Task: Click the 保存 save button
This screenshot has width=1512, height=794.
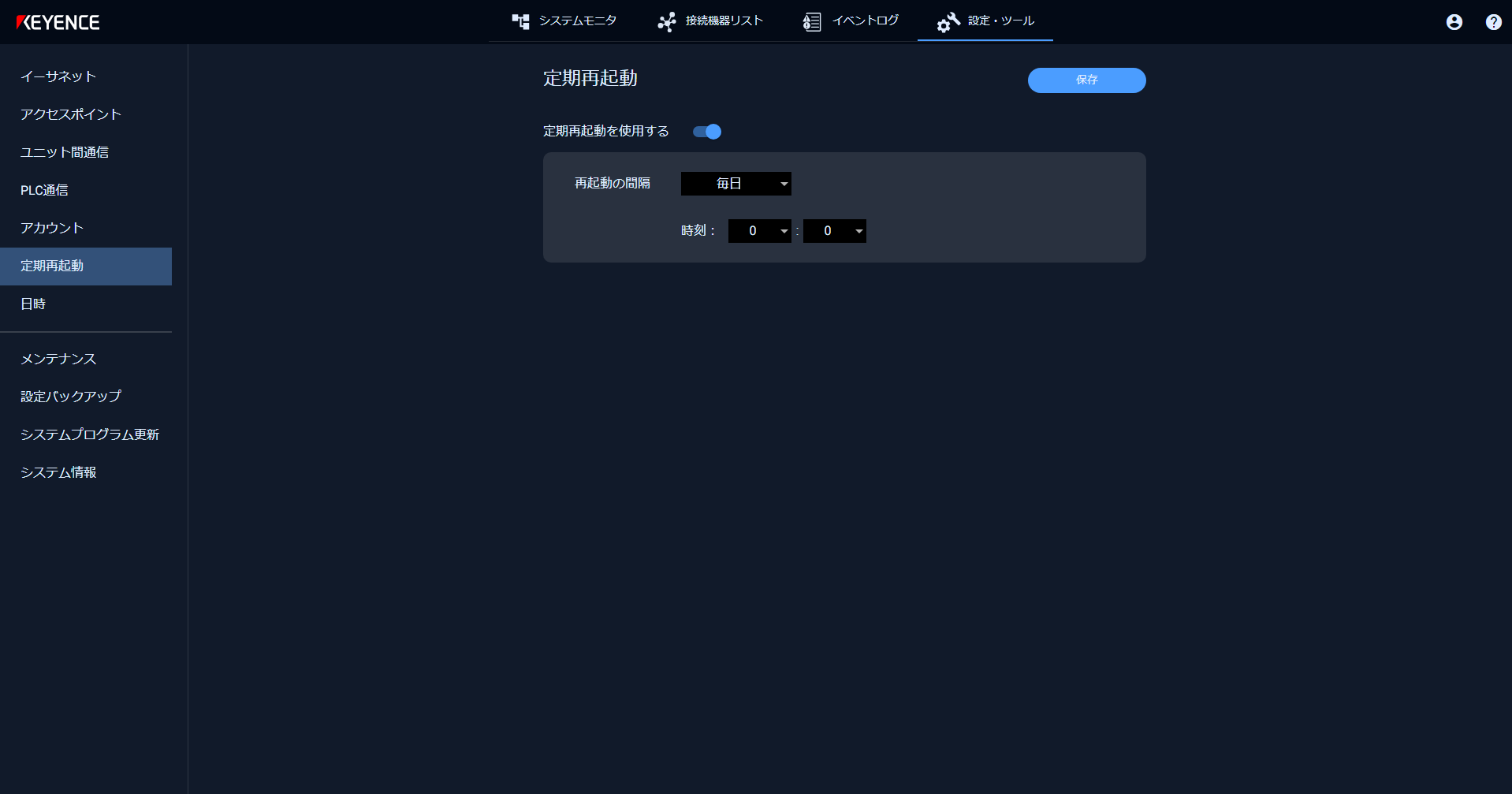Action: pyautogui.click(x=1086, y=80)
